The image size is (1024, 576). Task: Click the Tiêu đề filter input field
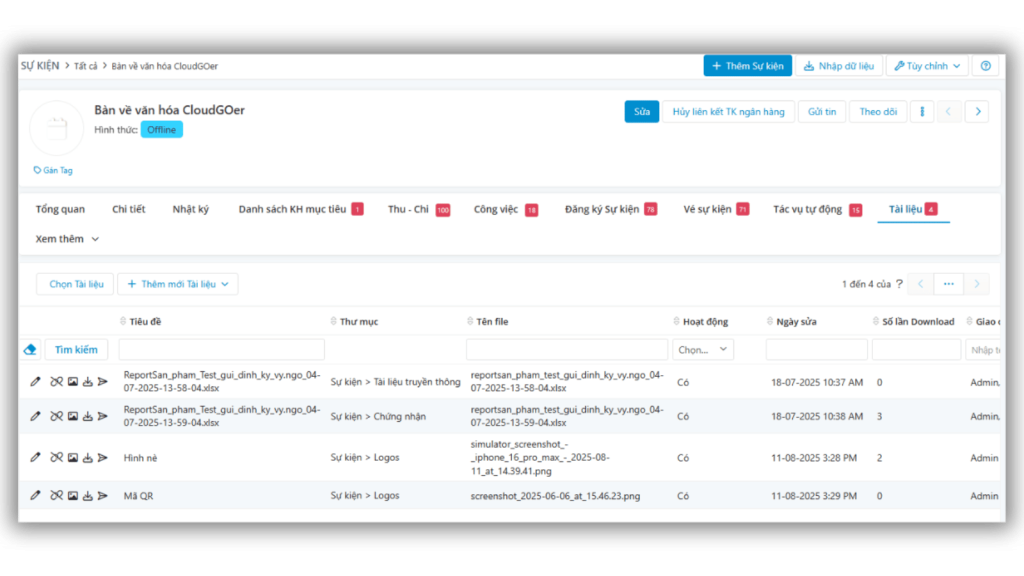click(x=221, y=350)
